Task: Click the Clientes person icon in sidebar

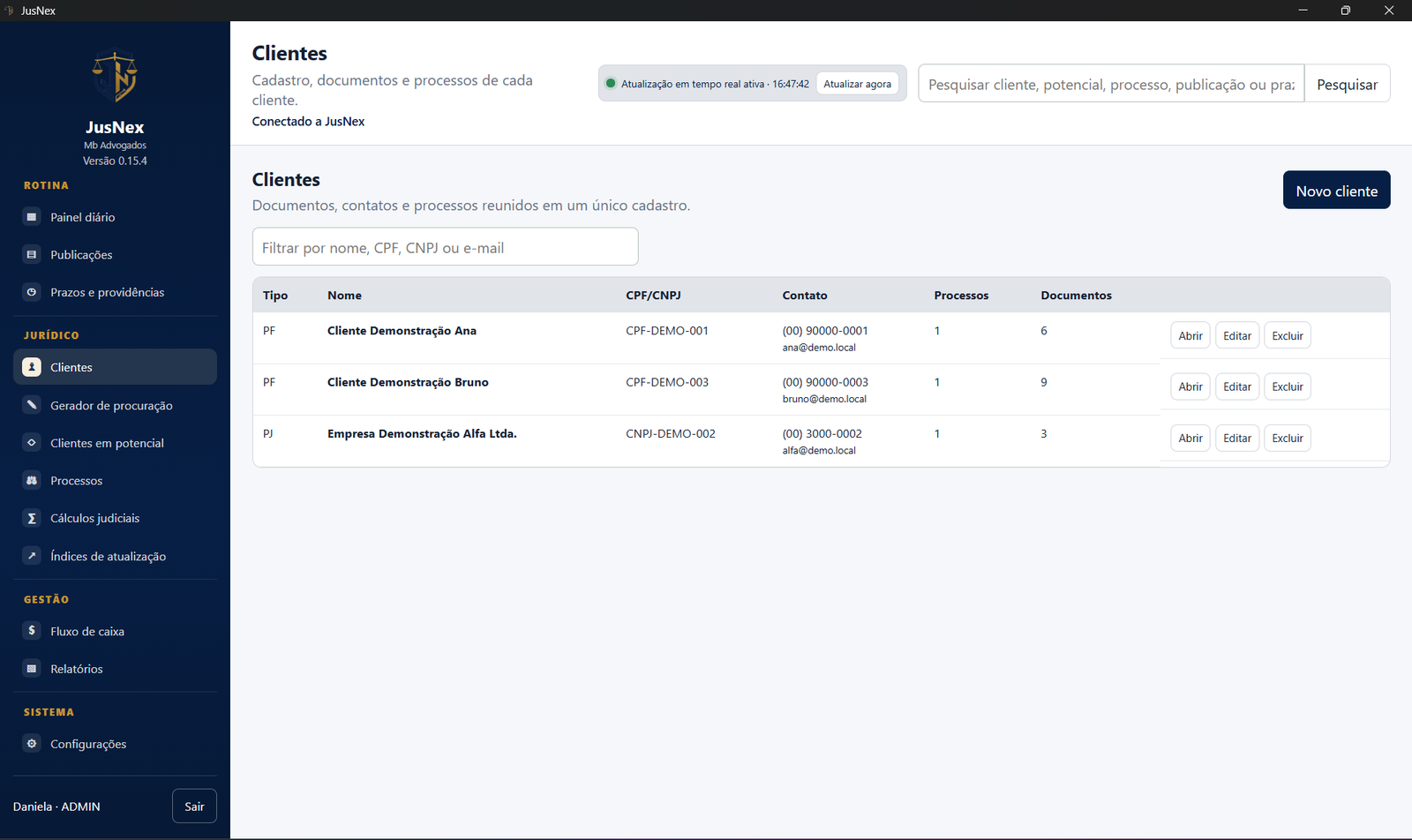Action: (x=32, y=367)
